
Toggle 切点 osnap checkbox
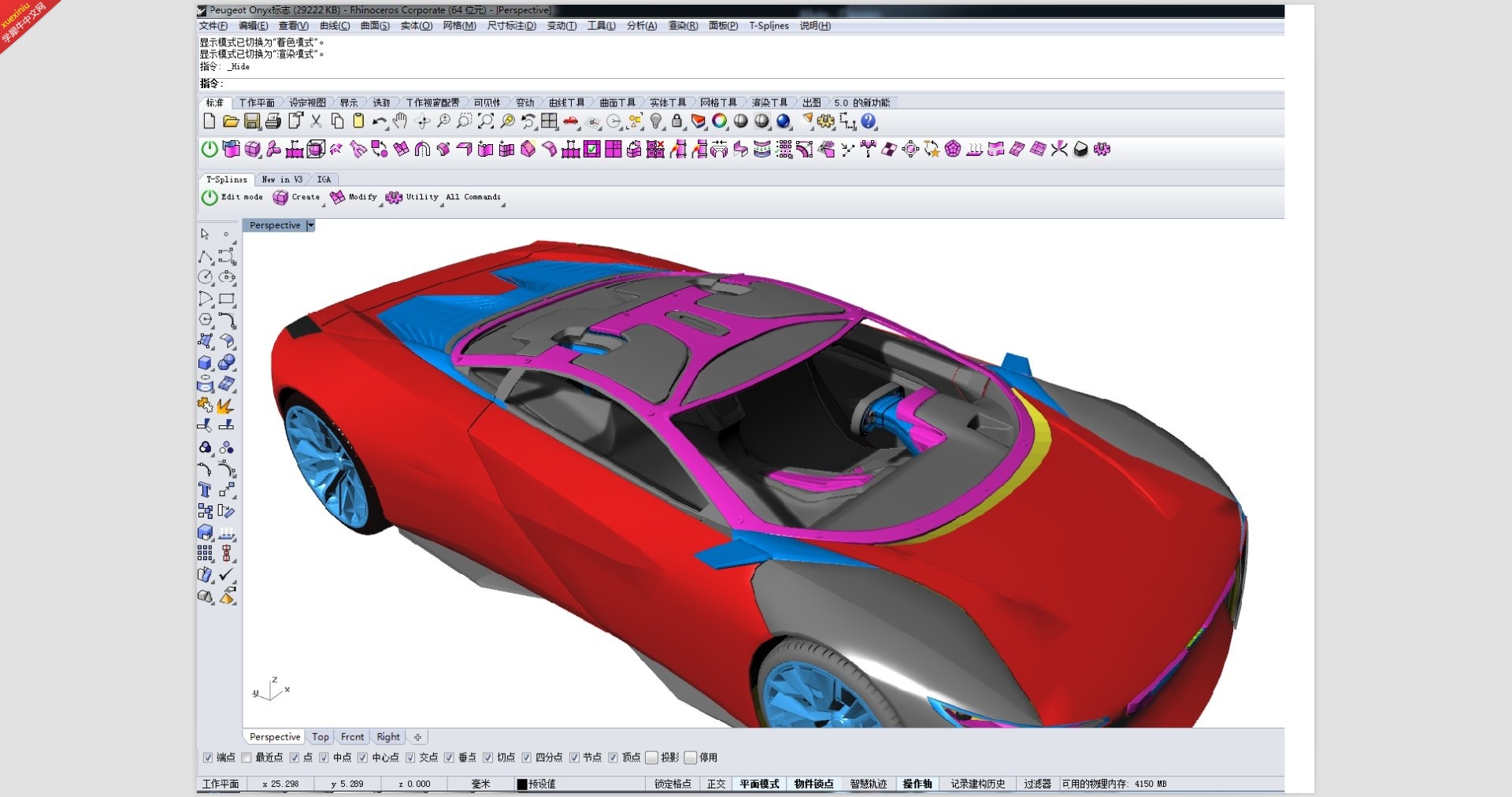click(487, 758)
